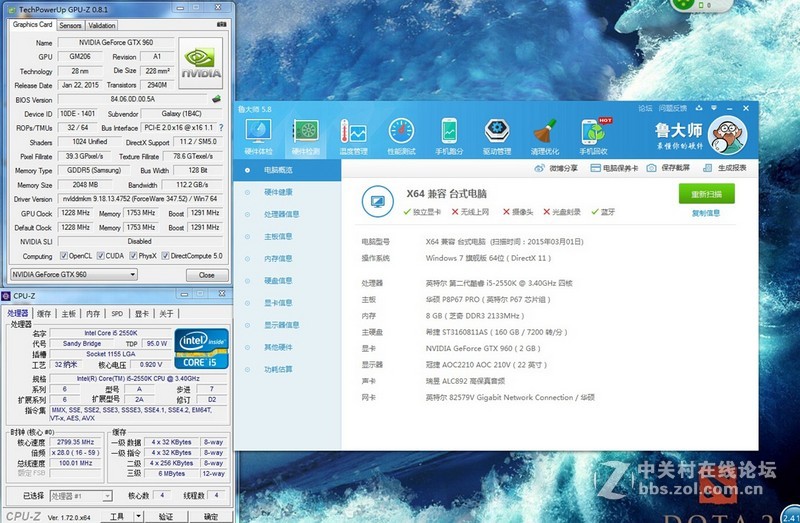Click the GPU-Z BIOS save chip icon
The height and width of the screenshot is (523, 800).
pos(216,98)
